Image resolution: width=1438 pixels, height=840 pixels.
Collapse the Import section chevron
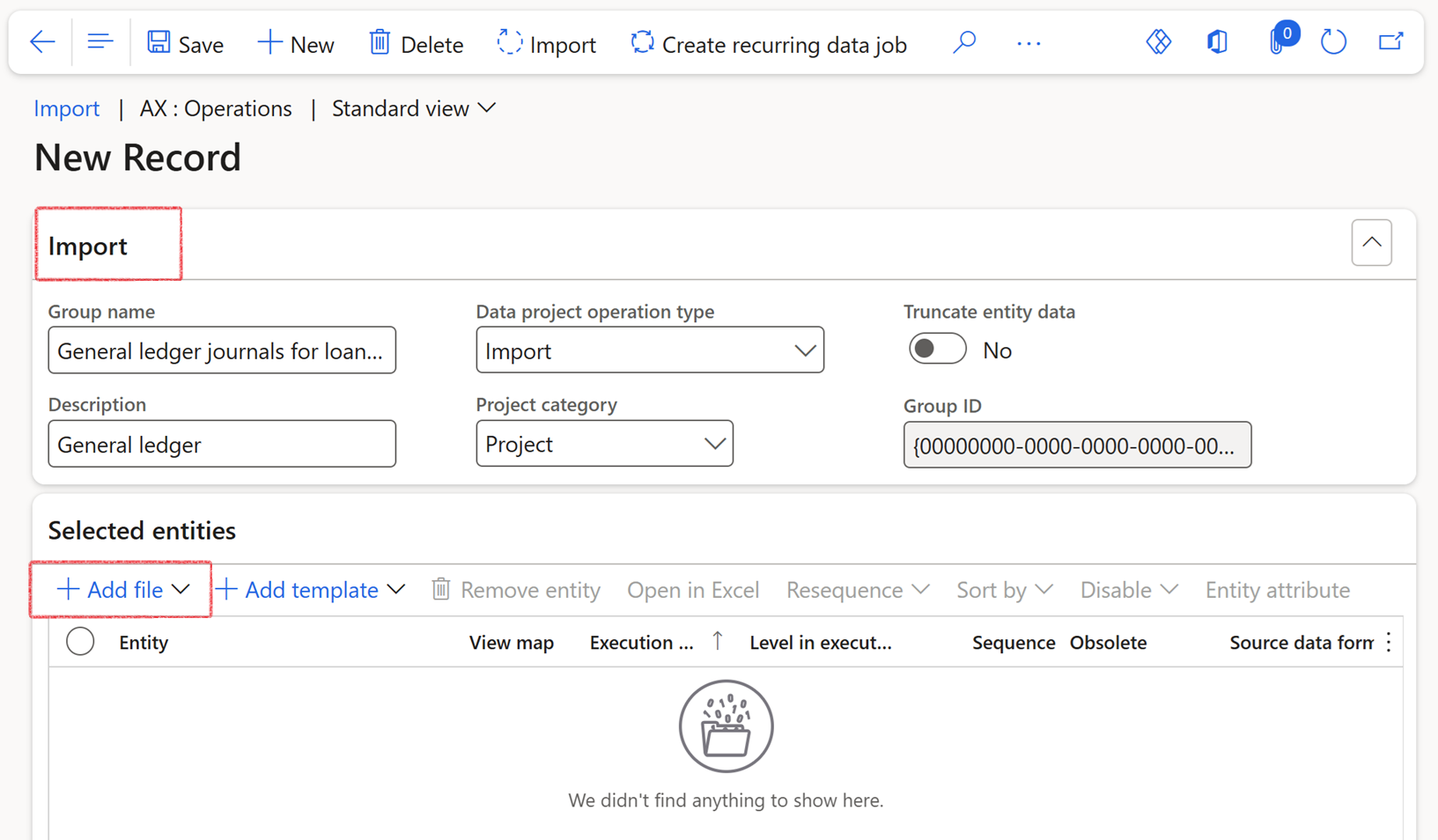[x=1371, y=243]
